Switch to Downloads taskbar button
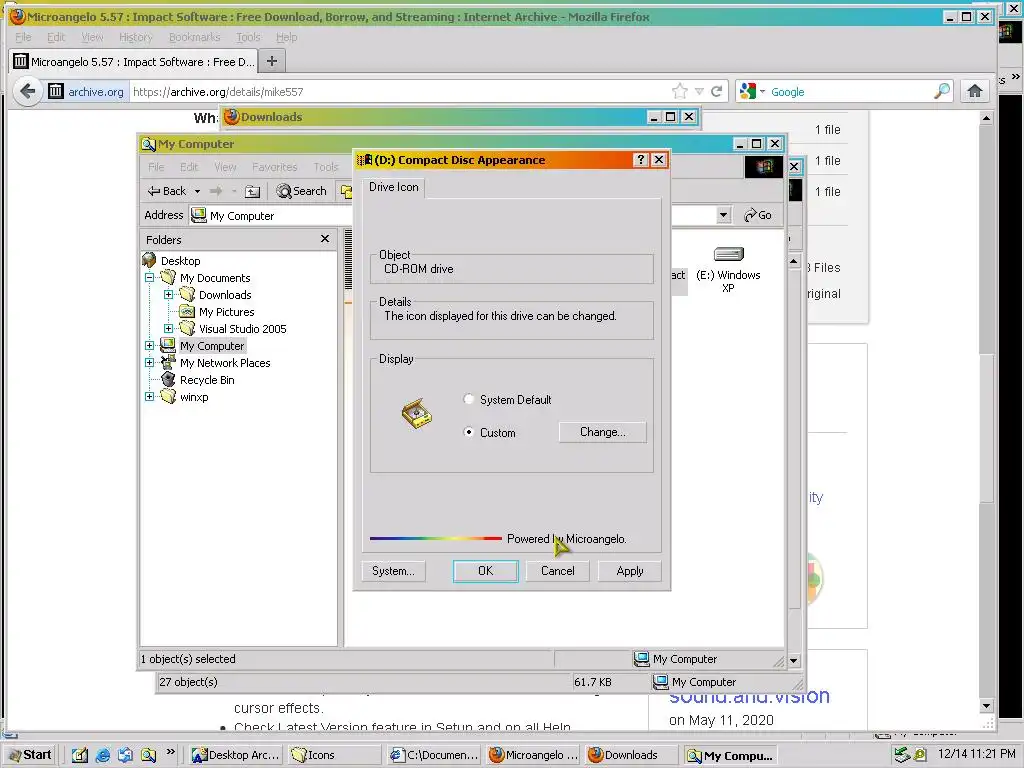Screen dimensions: 1024x768 [632, 755]
